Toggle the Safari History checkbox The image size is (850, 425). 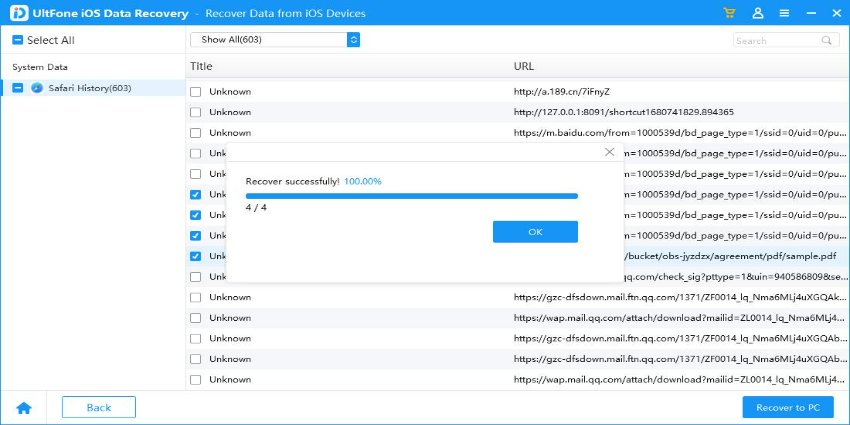pyautogui.click(x=18, y=88)
